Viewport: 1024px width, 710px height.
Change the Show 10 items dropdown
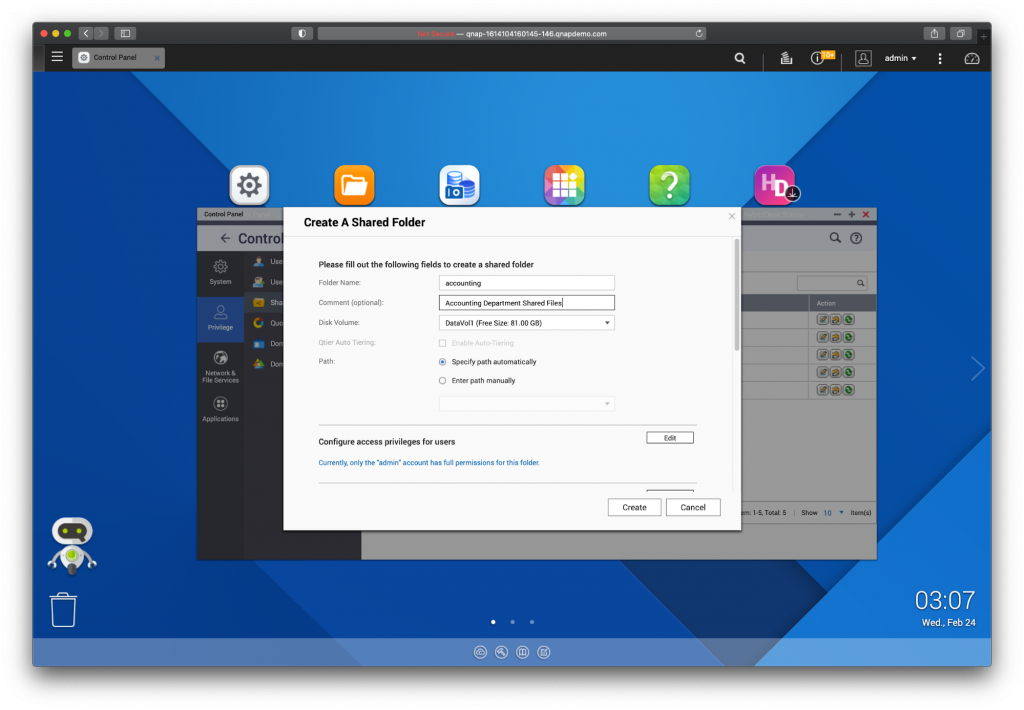[x=832, y=513]
